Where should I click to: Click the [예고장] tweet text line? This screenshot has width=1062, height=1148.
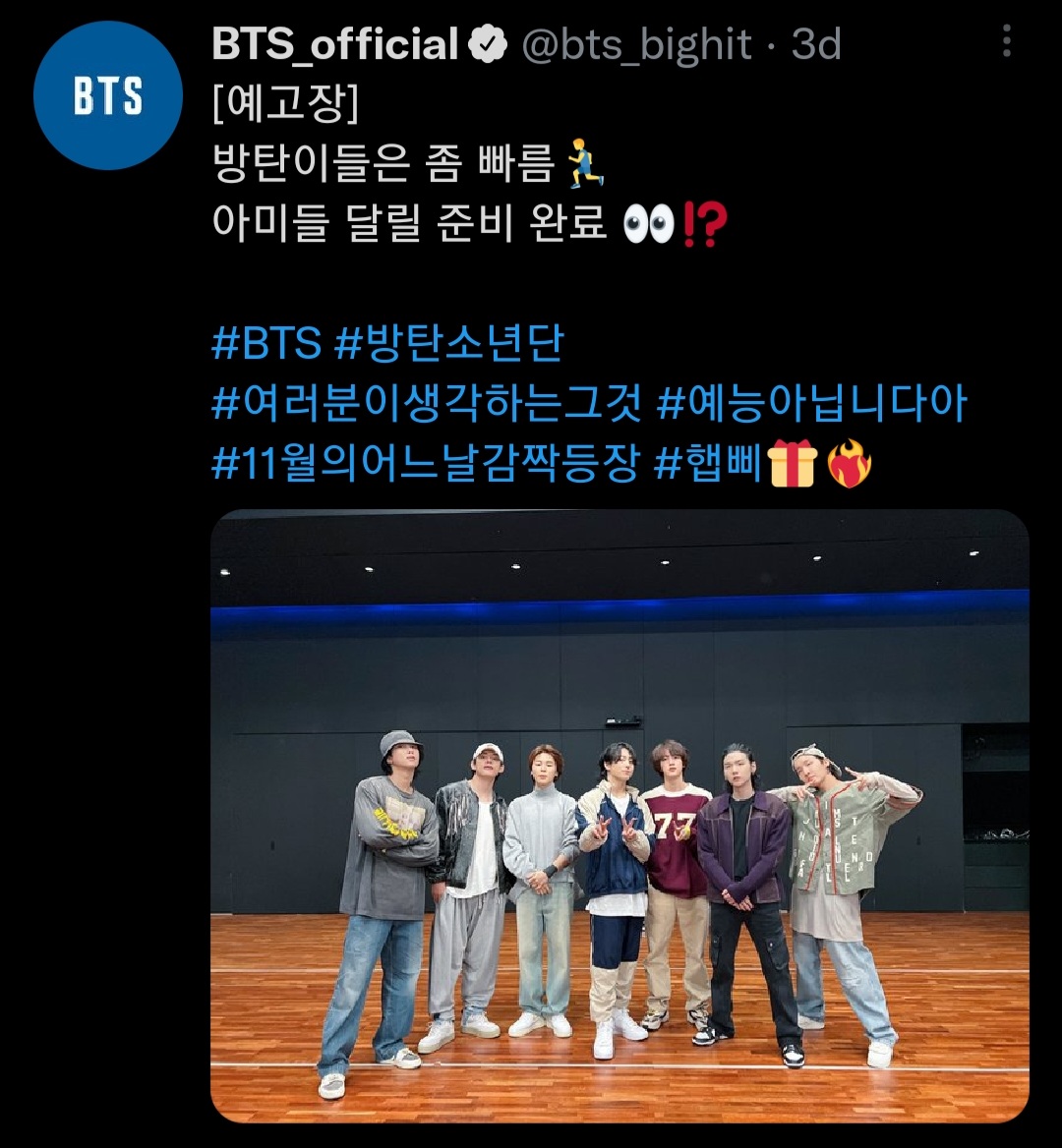[x=285, y=103]
